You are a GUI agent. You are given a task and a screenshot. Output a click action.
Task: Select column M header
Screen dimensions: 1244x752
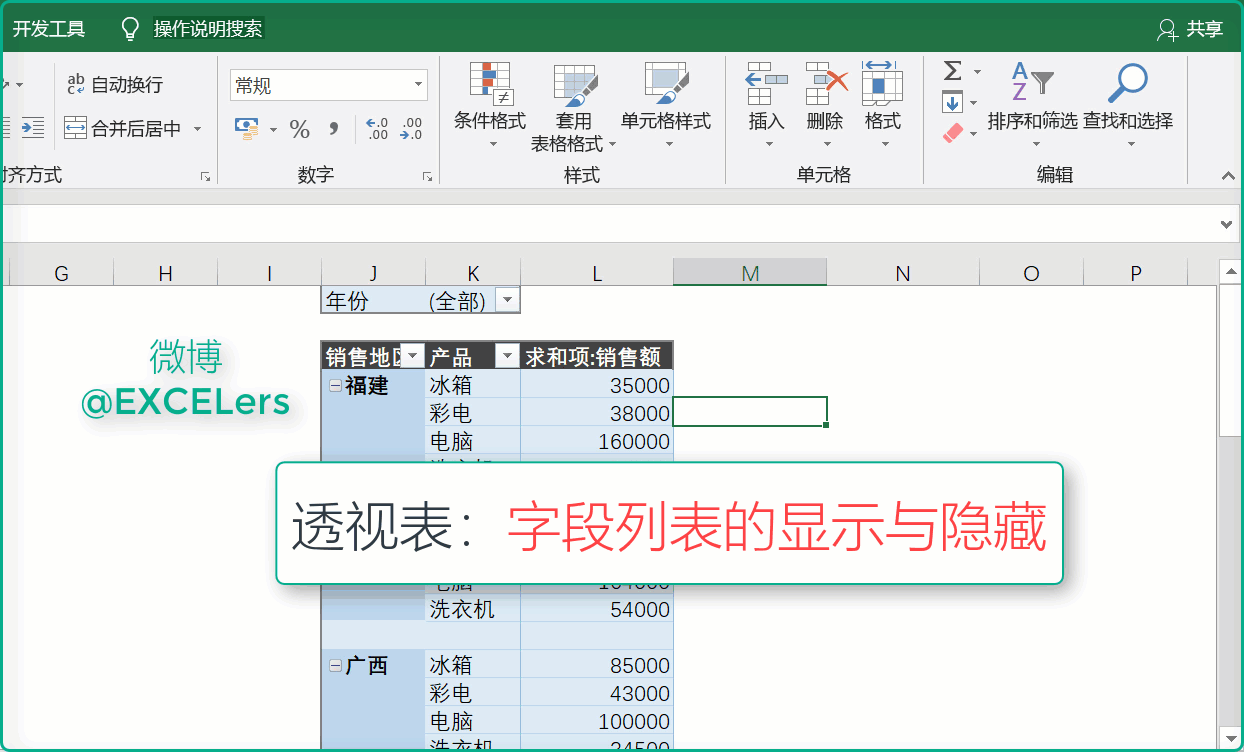pyautogui.click(x=750, y=273)
